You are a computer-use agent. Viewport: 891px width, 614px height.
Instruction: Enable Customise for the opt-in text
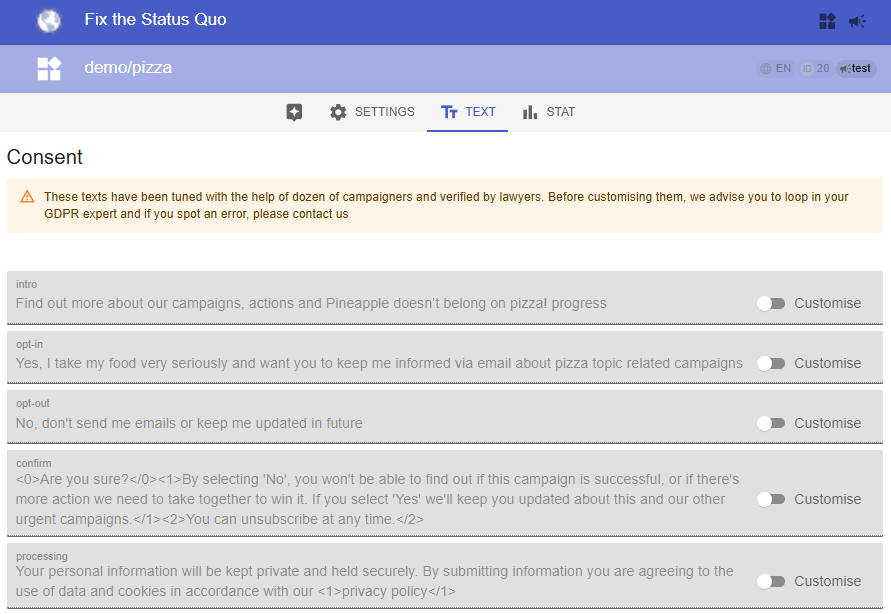click(x=771, y=363)
